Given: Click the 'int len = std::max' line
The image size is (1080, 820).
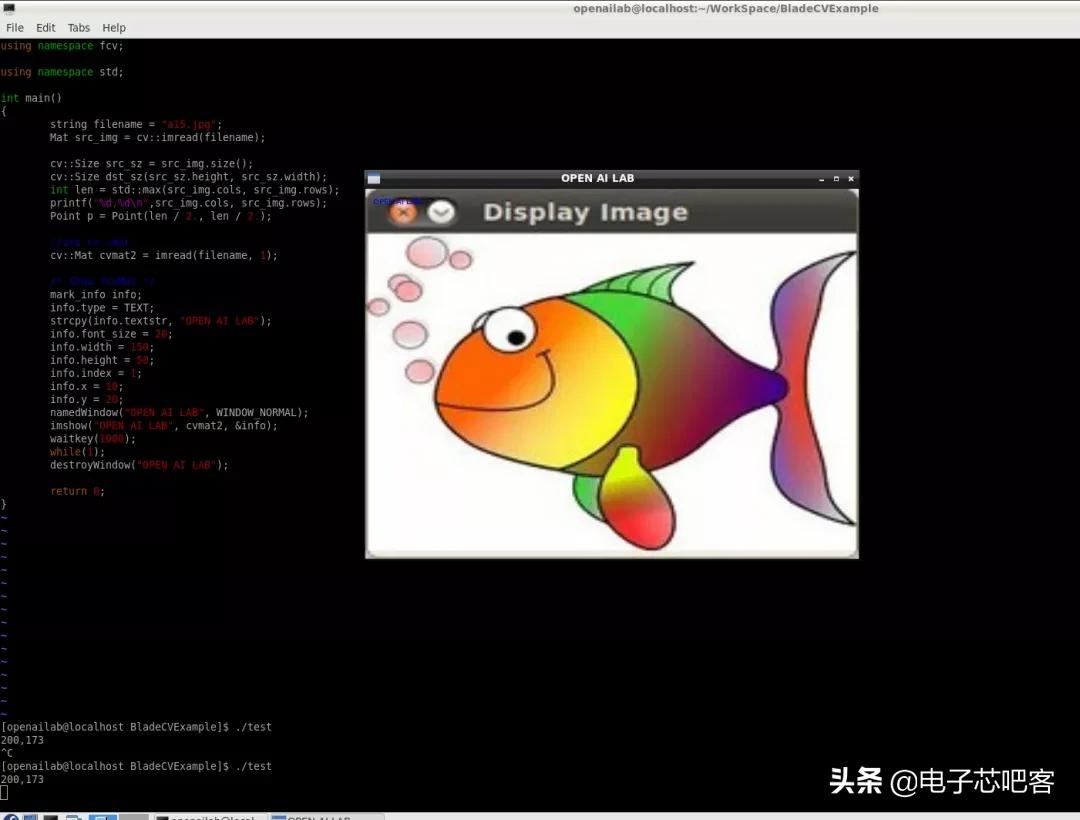Looking at the screenshot, I should pyautogui.click(x=194, y=190).
